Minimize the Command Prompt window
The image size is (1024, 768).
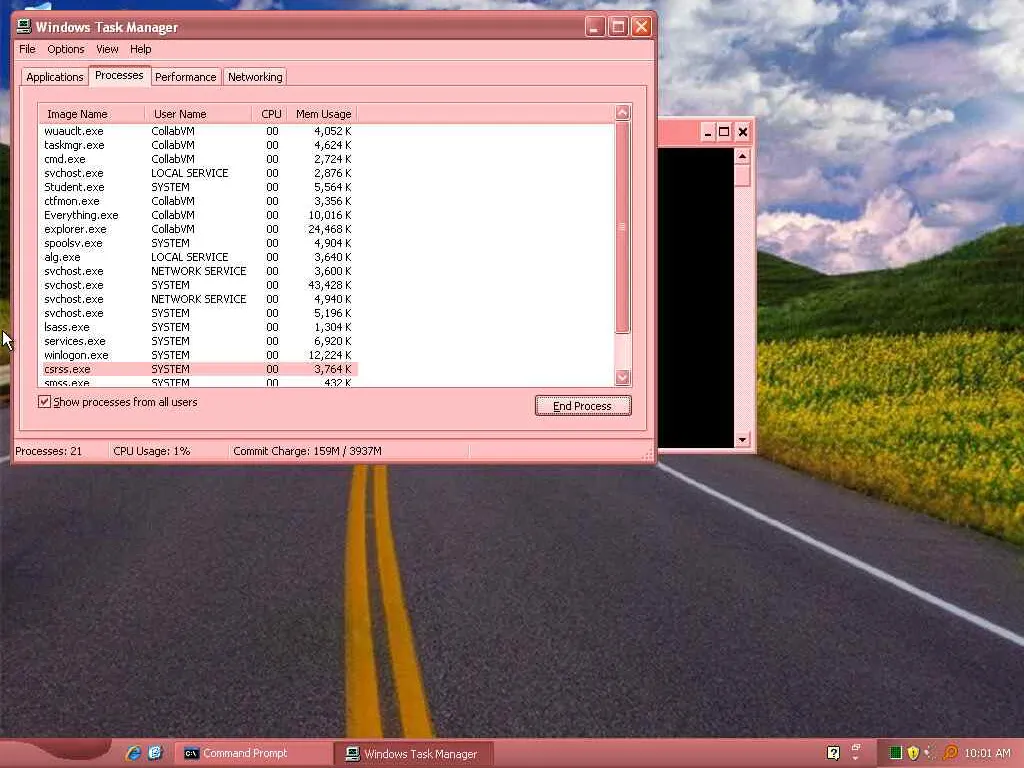[x=707, y=132]
